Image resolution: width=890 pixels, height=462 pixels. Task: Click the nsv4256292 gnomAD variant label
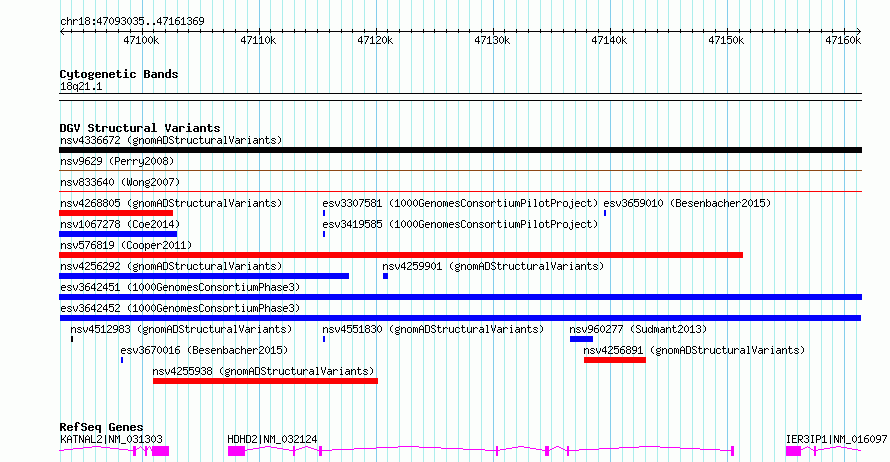tap(171, 266)
